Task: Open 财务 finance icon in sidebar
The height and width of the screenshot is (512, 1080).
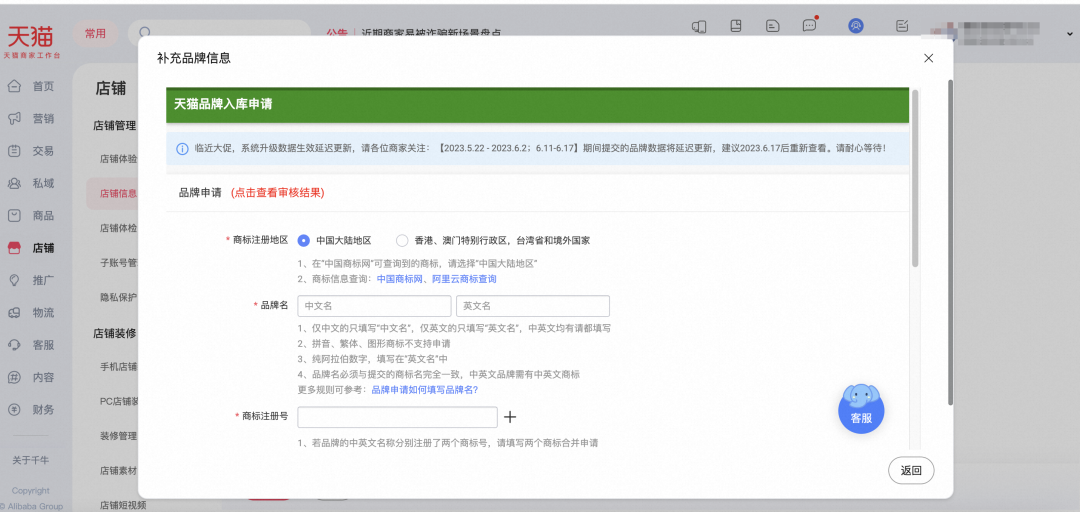Action: coord(15,409)
